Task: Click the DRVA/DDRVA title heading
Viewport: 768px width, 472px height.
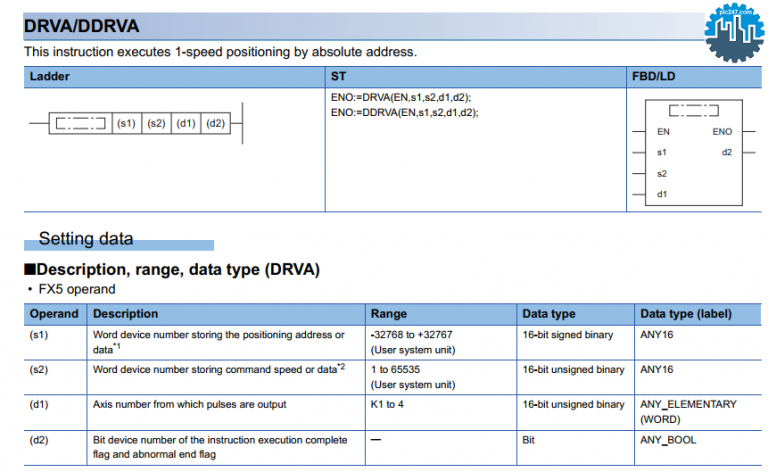Action: (x=82, y=25)
